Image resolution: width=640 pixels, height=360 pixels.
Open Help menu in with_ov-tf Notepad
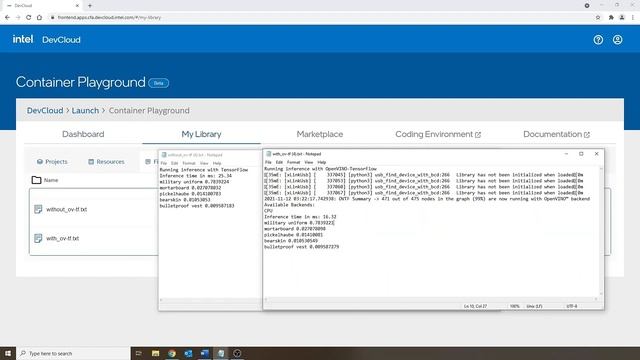click(322, 162)
